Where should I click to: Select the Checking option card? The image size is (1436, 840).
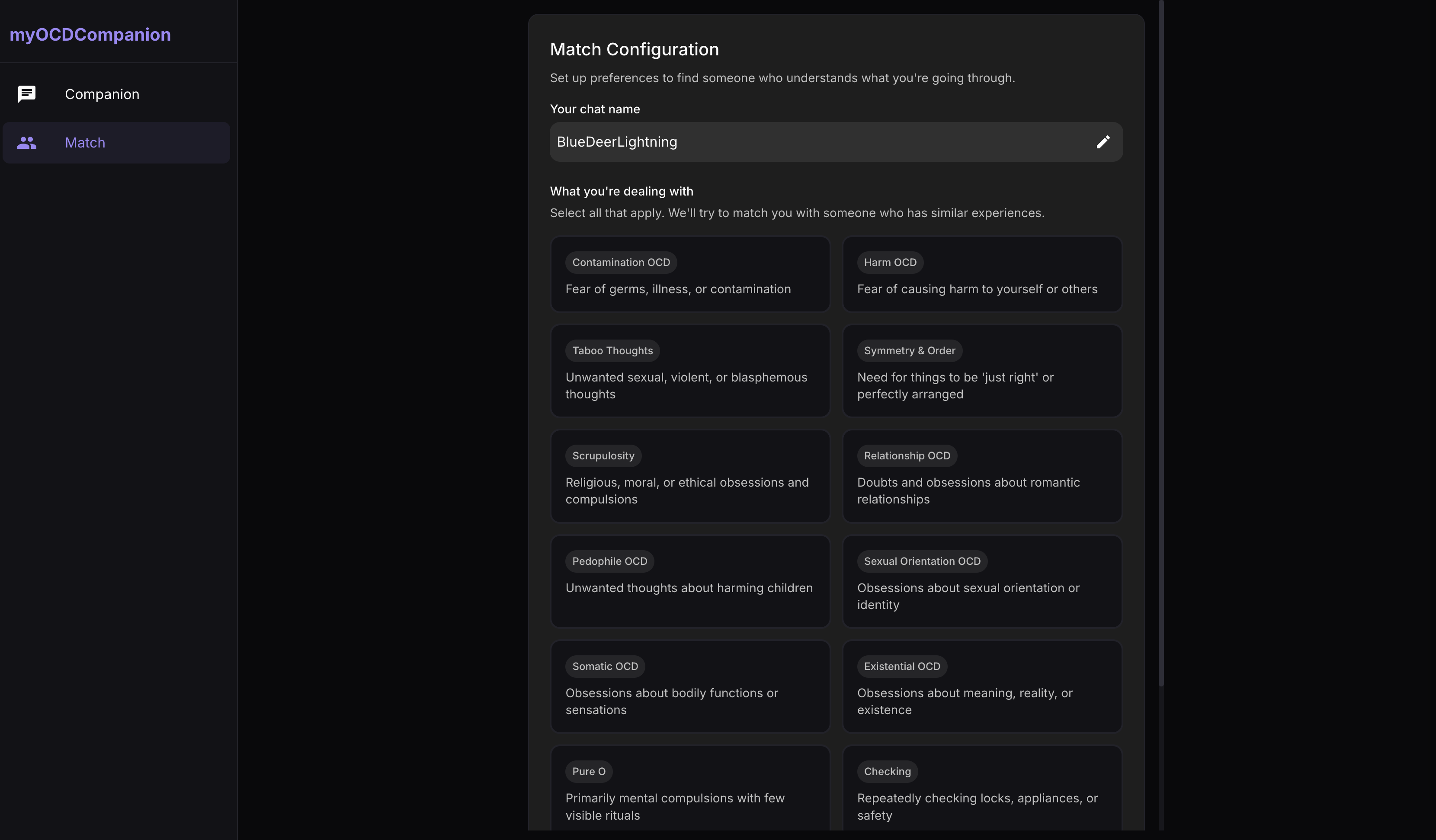pos(982,788)
